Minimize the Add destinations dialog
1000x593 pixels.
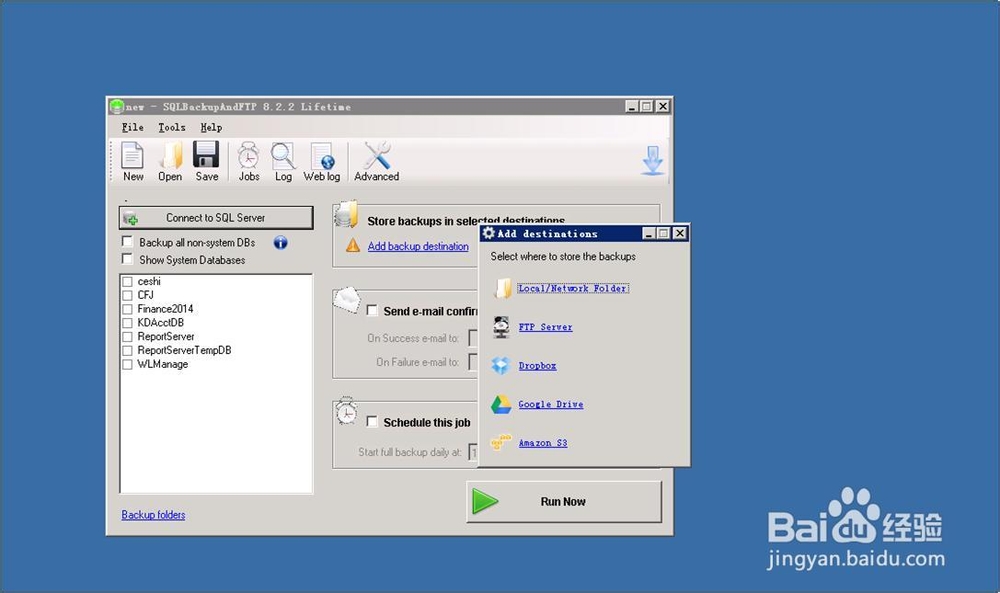[649, 233]
